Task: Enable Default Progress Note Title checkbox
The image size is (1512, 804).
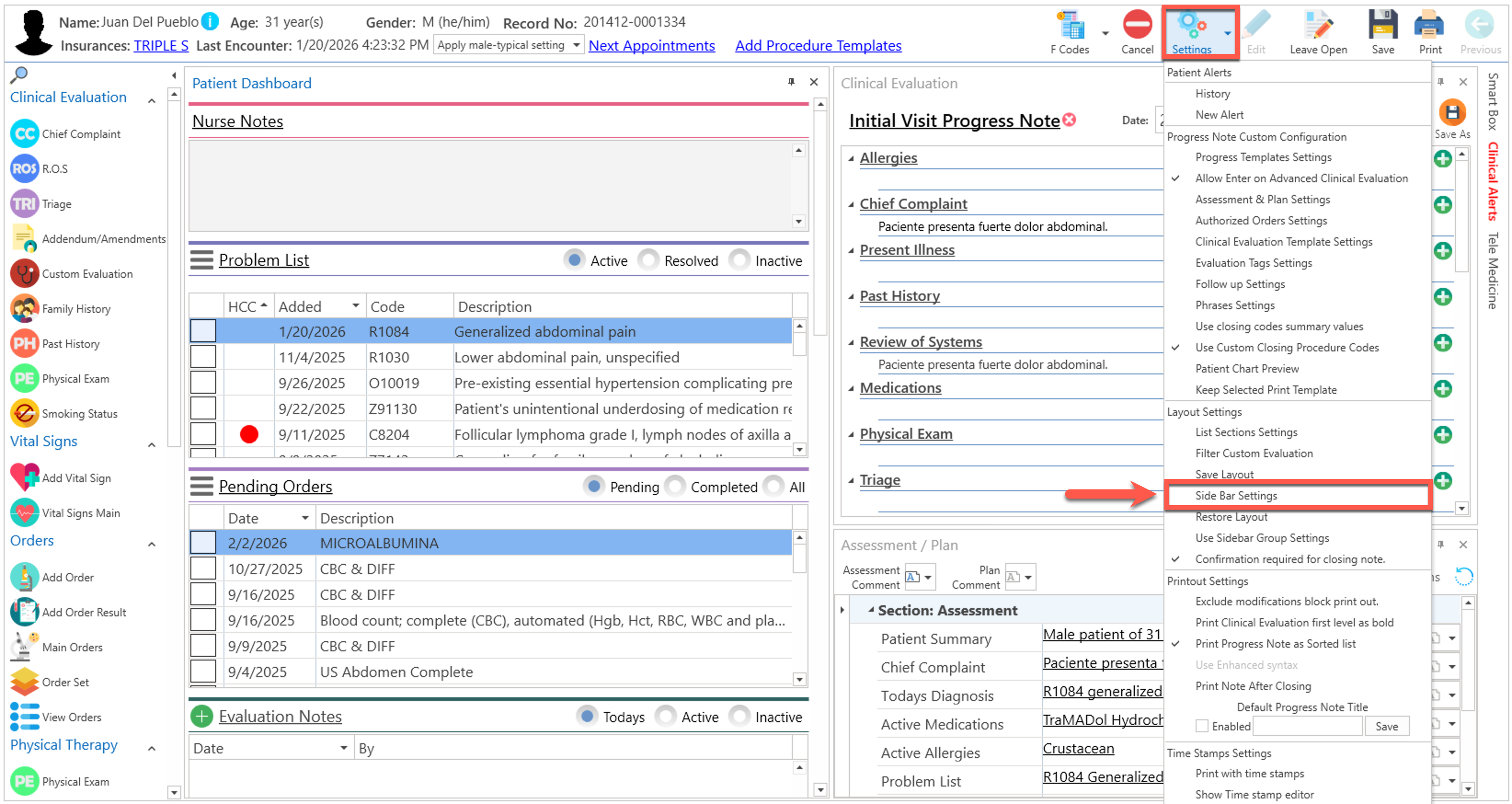Action: tap(1202, 726)
